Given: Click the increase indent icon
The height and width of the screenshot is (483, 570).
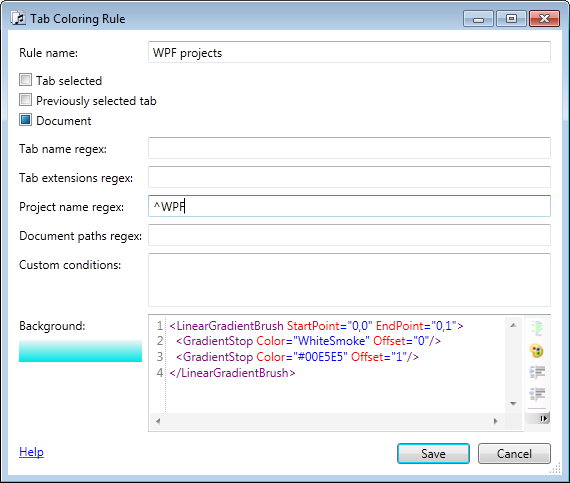Looking at the screenshot, I should pyautogui.click(x=537, y=373).
